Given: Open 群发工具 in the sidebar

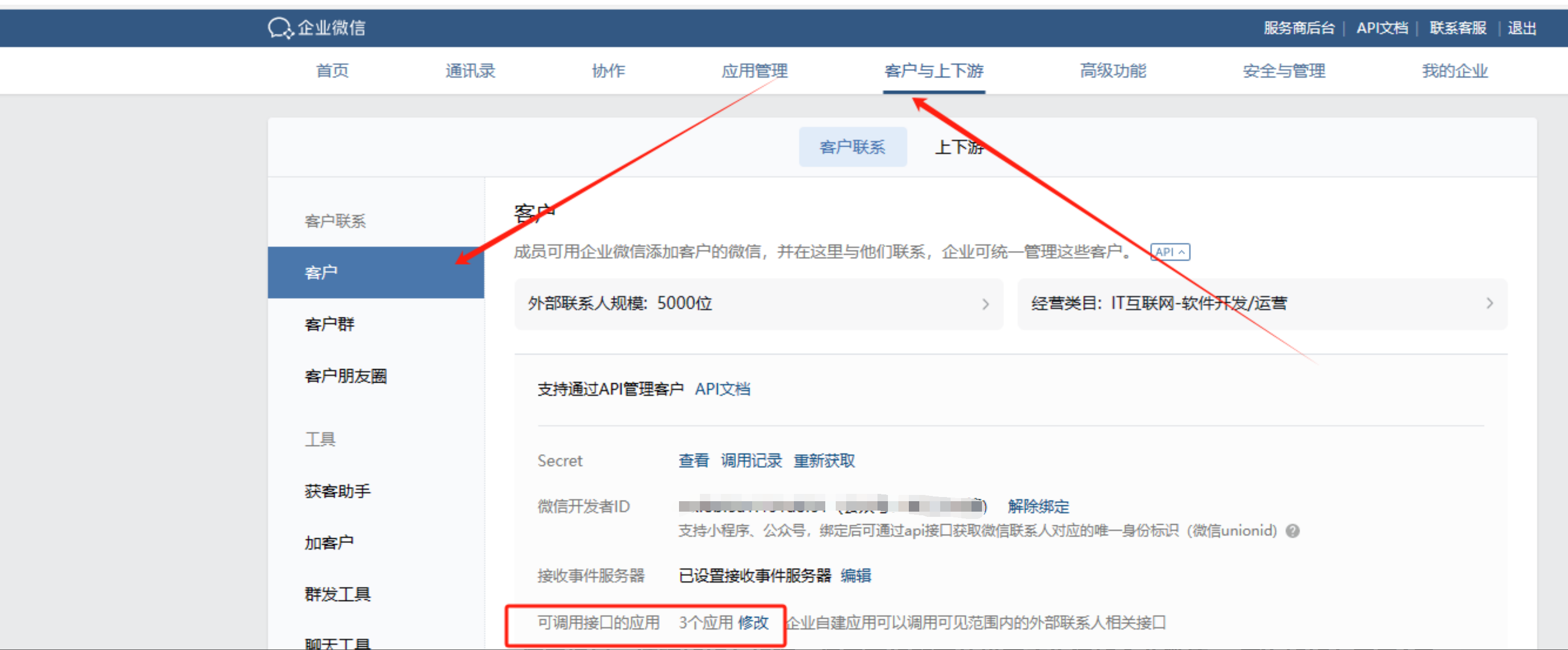Looking at the screenshot, I should coord(337,594).
